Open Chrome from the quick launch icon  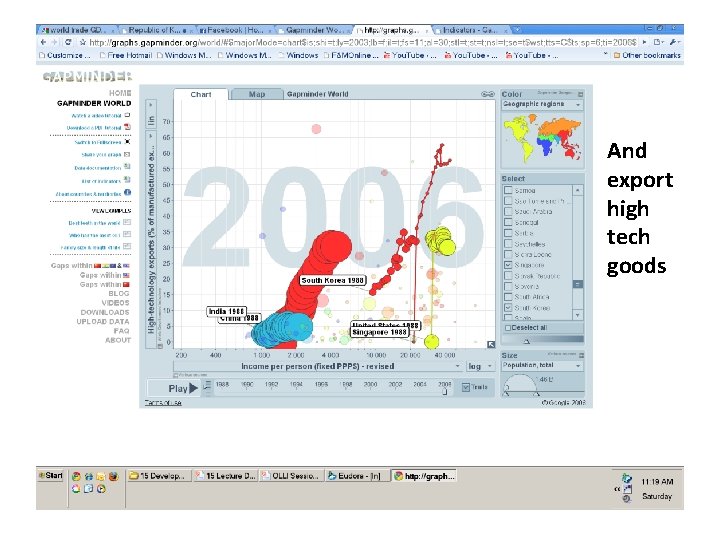pos(76,477)
